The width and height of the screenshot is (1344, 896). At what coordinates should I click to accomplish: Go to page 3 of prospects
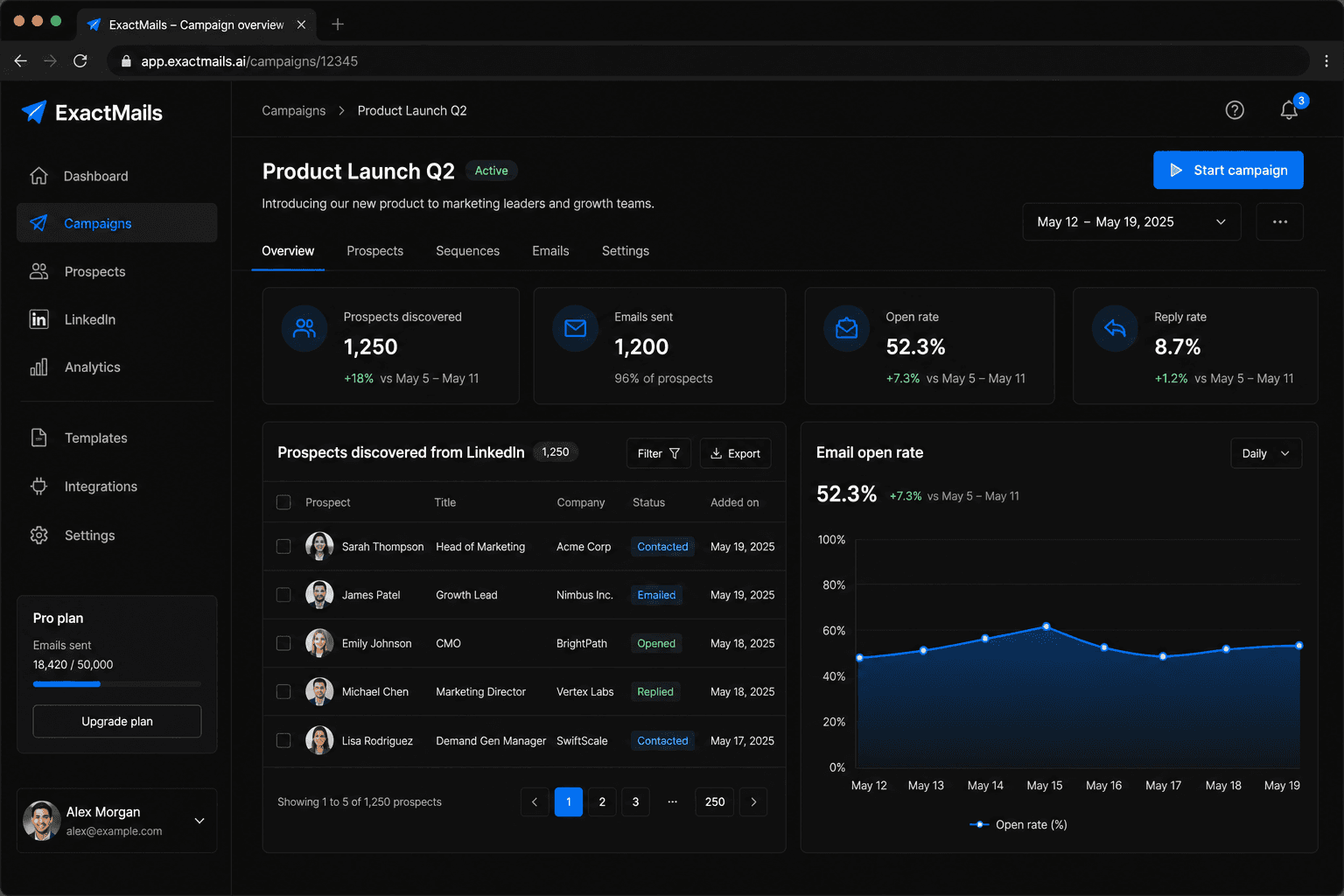[635, 801]
